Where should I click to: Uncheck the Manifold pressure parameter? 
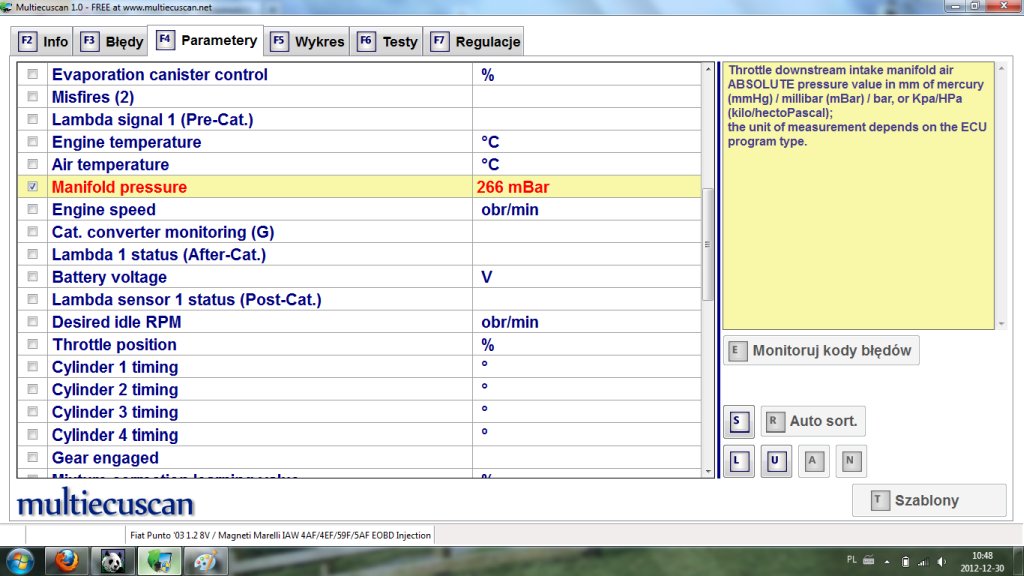33,187
